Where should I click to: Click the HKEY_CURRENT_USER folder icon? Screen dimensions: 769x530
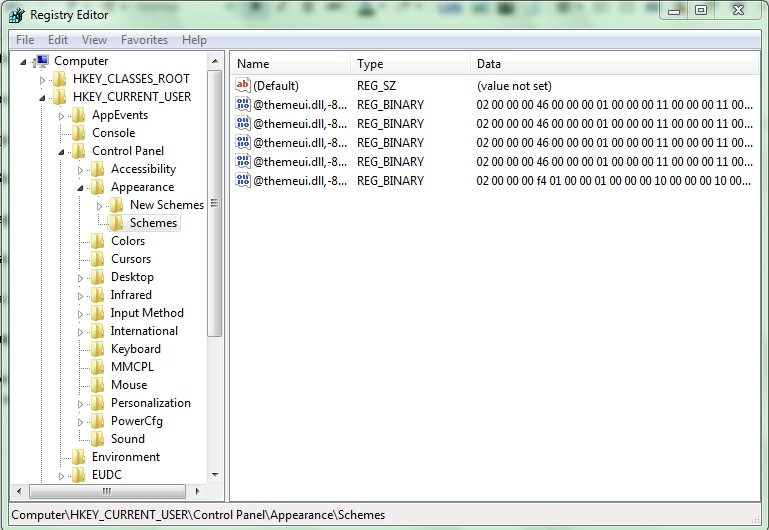tap(59, 97)
